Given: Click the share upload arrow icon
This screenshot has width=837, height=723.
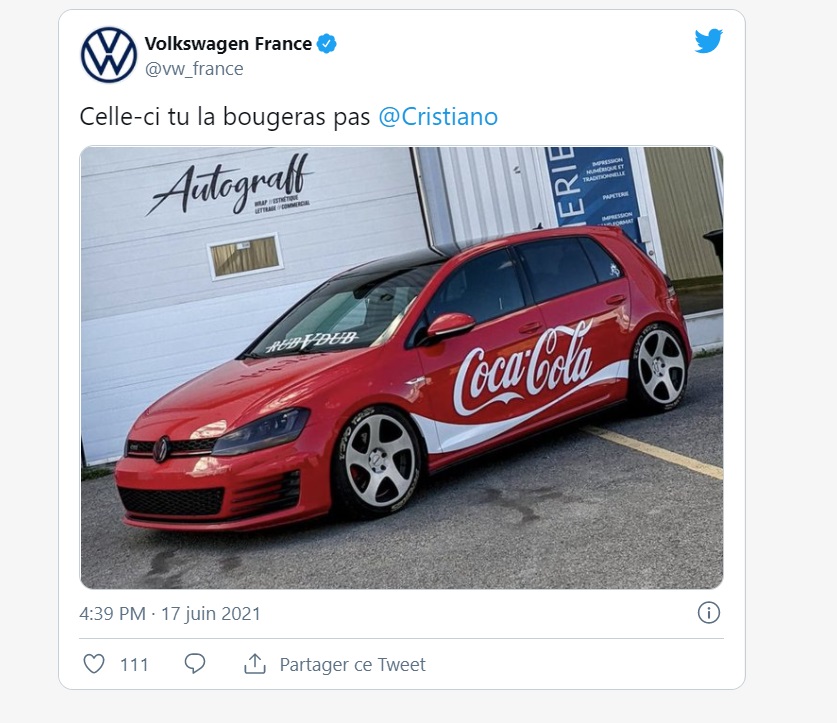Looking at the screenshot, I should [255, 664].
